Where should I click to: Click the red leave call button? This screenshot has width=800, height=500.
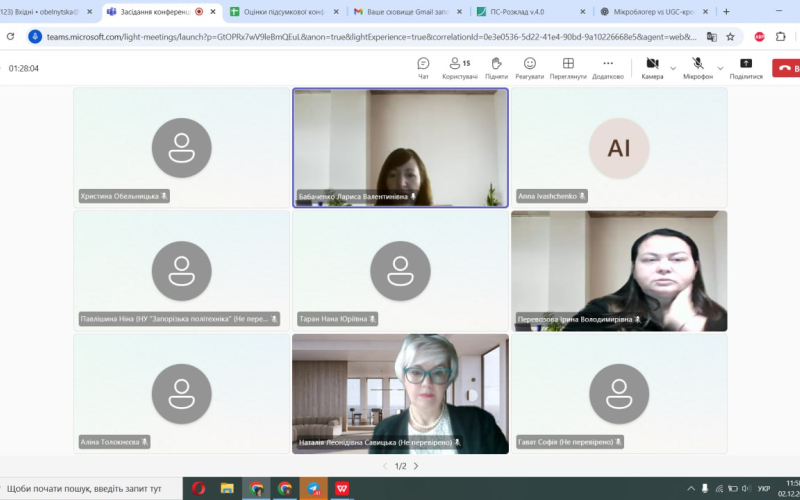coord(784,68)
